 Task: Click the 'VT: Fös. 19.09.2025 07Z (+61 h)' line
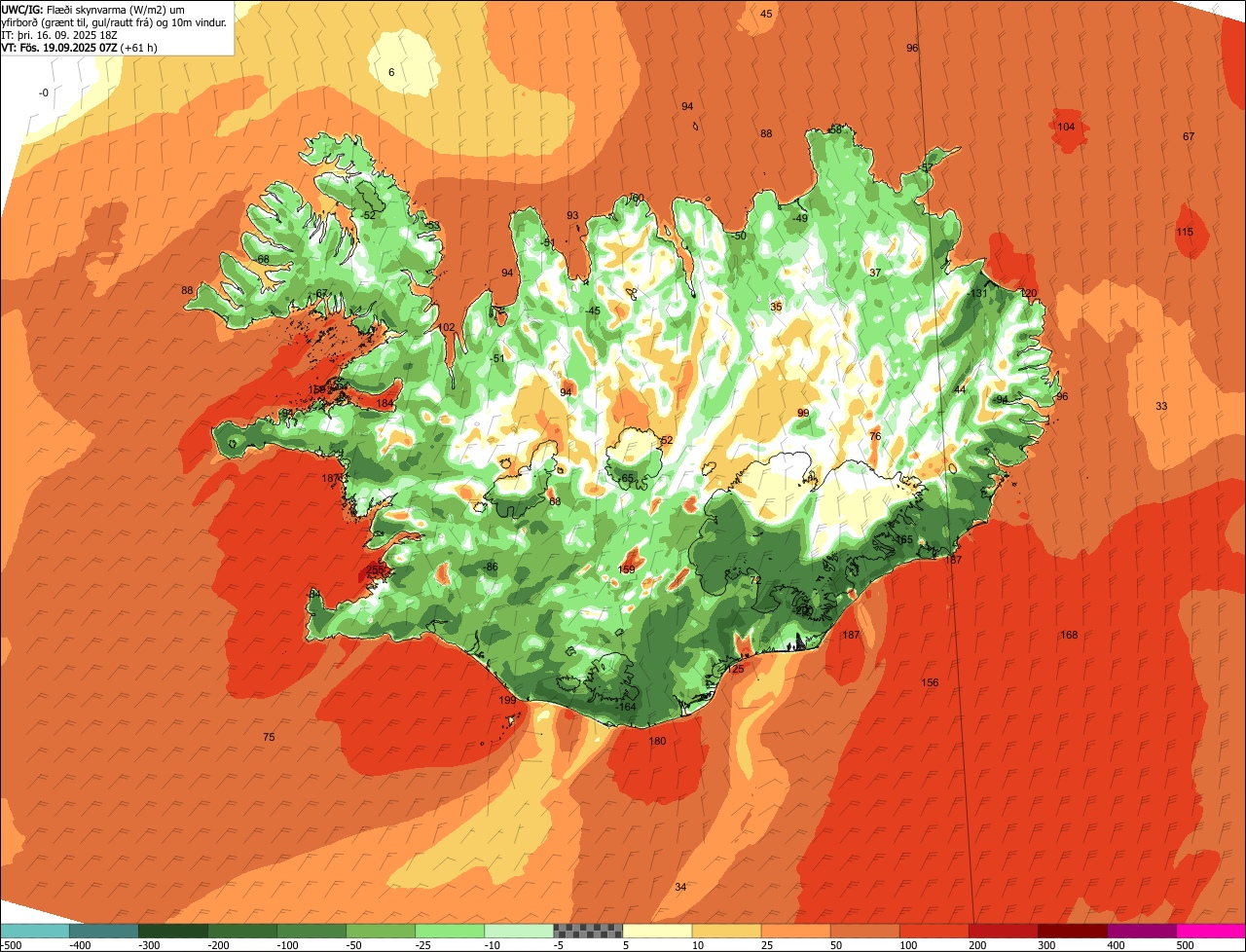80,47
